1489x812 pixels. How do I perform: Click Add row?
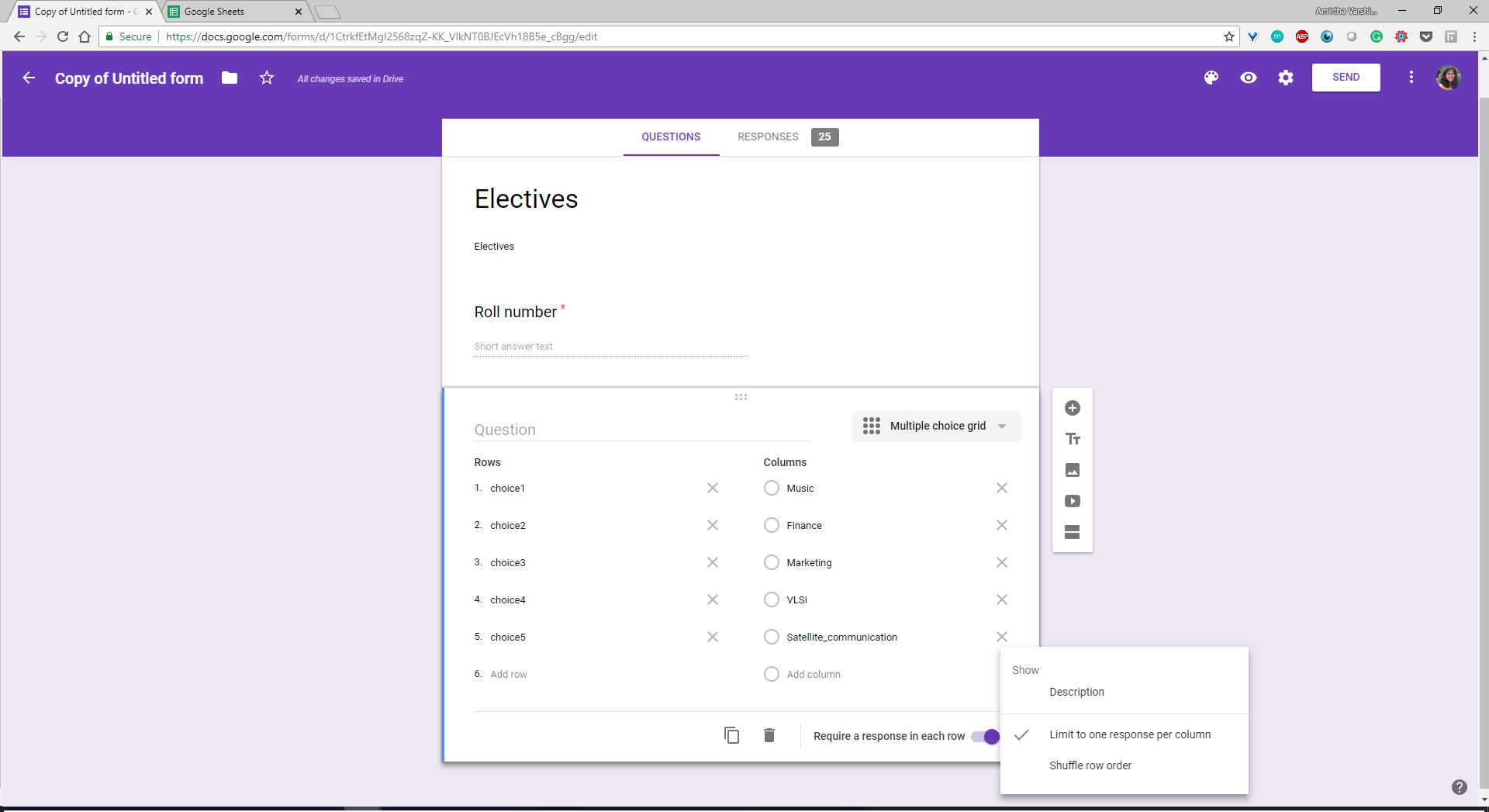(x=509, y=674)
